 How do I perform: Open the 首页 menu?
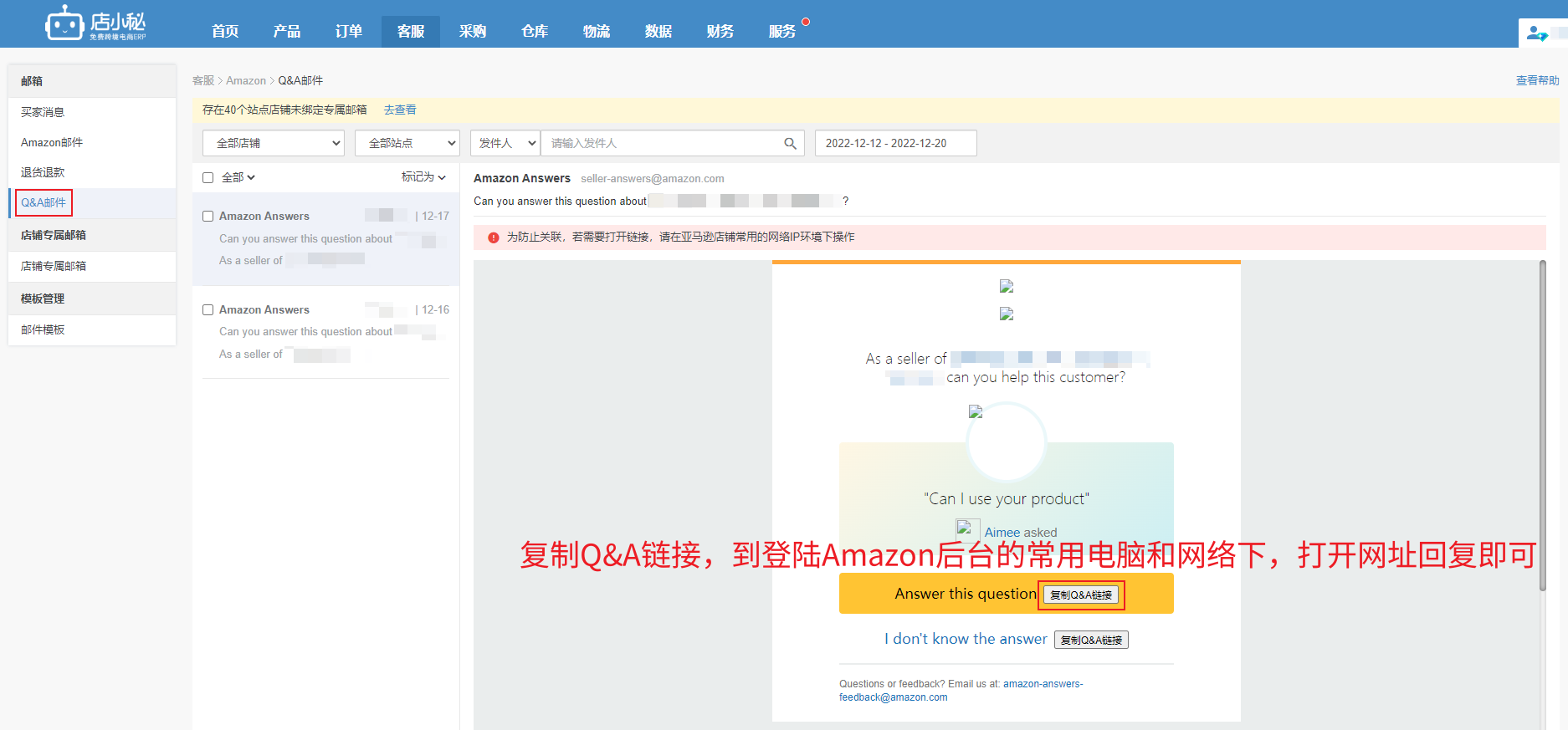point(225,31)
